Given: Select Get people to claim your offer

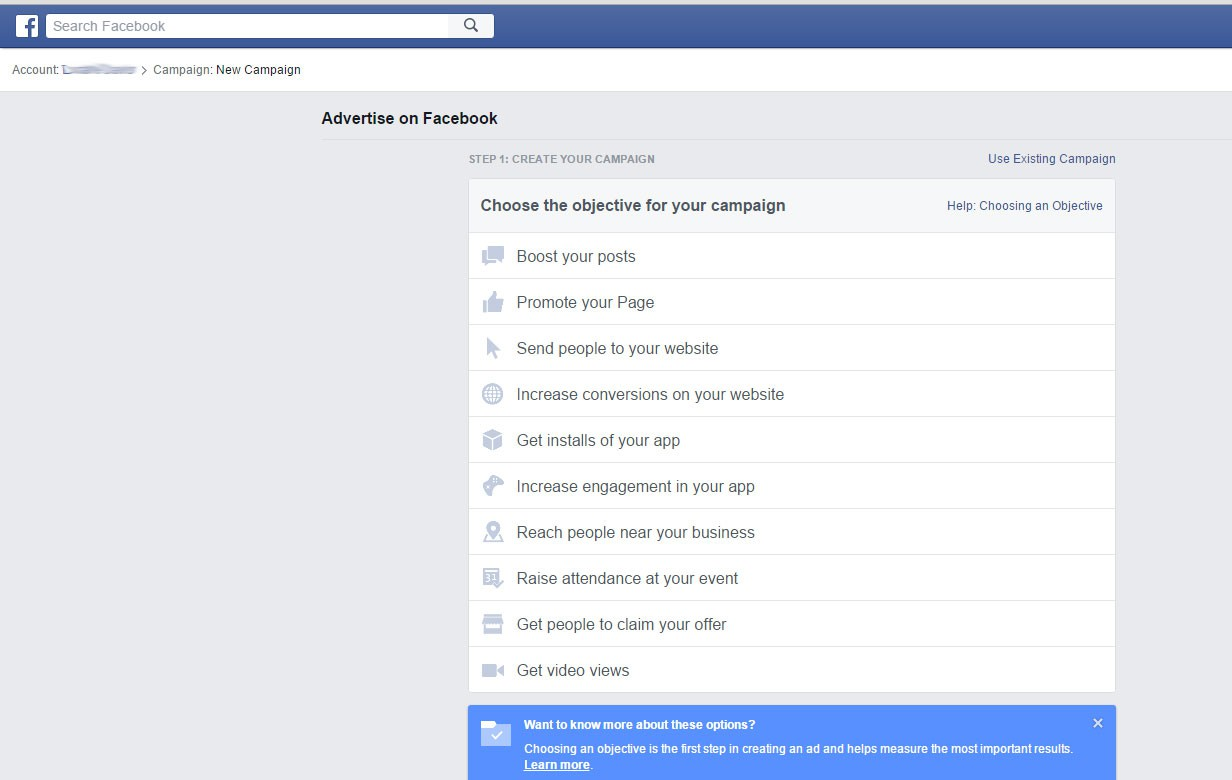Looking at the screenshot, I should [621, 624].
